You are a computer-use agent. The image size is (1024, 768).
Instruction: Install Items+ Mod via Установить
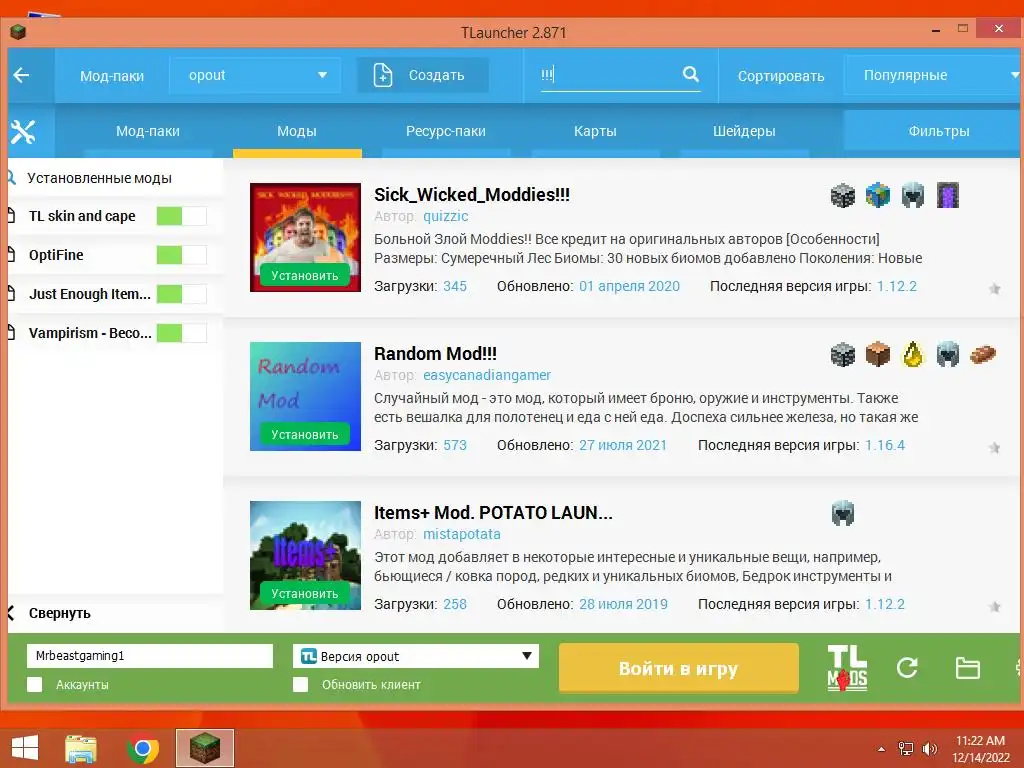(305, 594)
